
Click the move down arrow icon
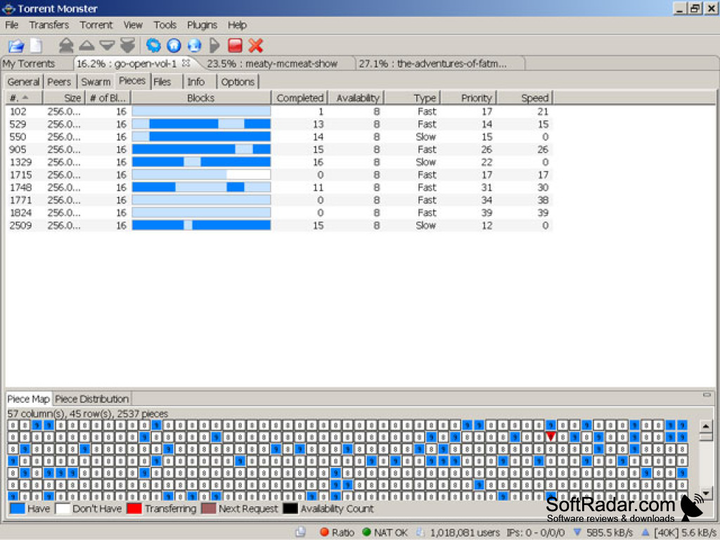[107, 45]
